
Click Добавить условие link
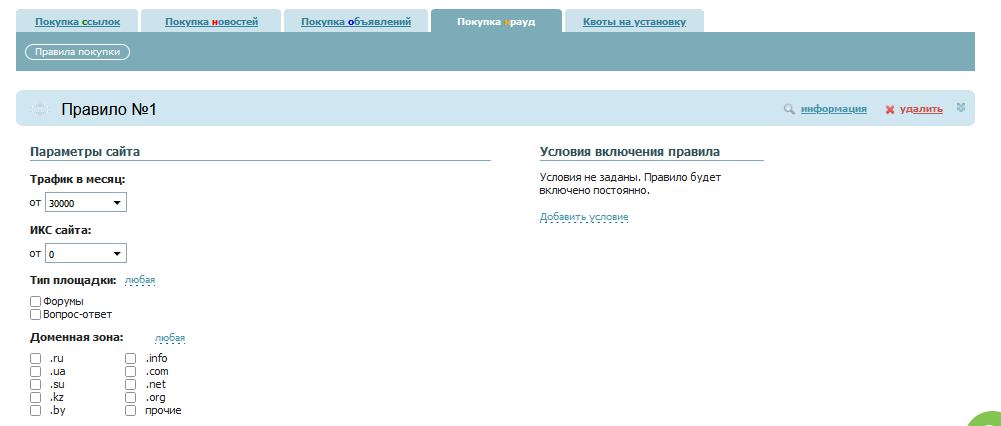pos(583,217)
